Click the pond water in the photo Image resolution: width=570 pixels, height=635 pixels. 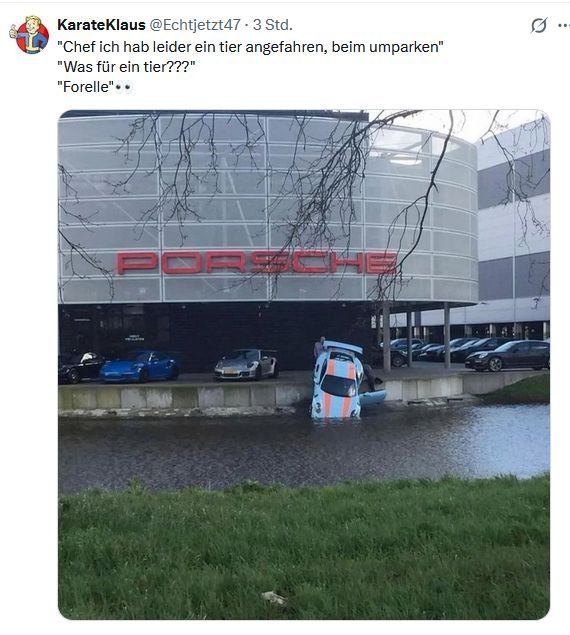[x=304, y=445]
